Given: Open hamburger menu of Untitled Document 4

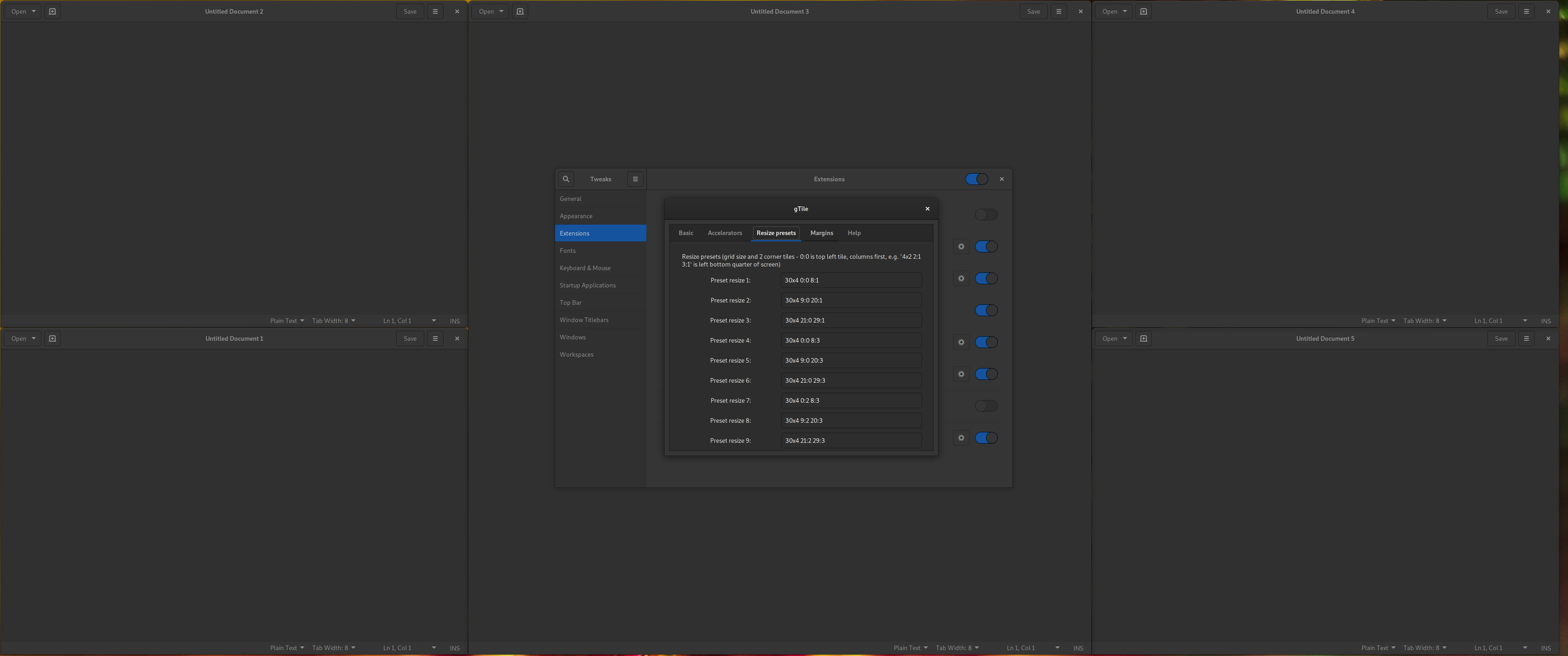Looking at the screenshot, I should [1526, 11].
